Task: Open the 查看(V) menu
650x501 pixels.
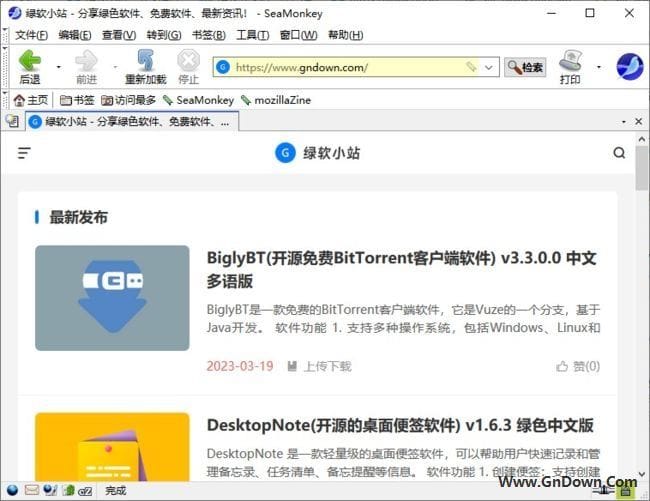Action: tap(119, 35)
